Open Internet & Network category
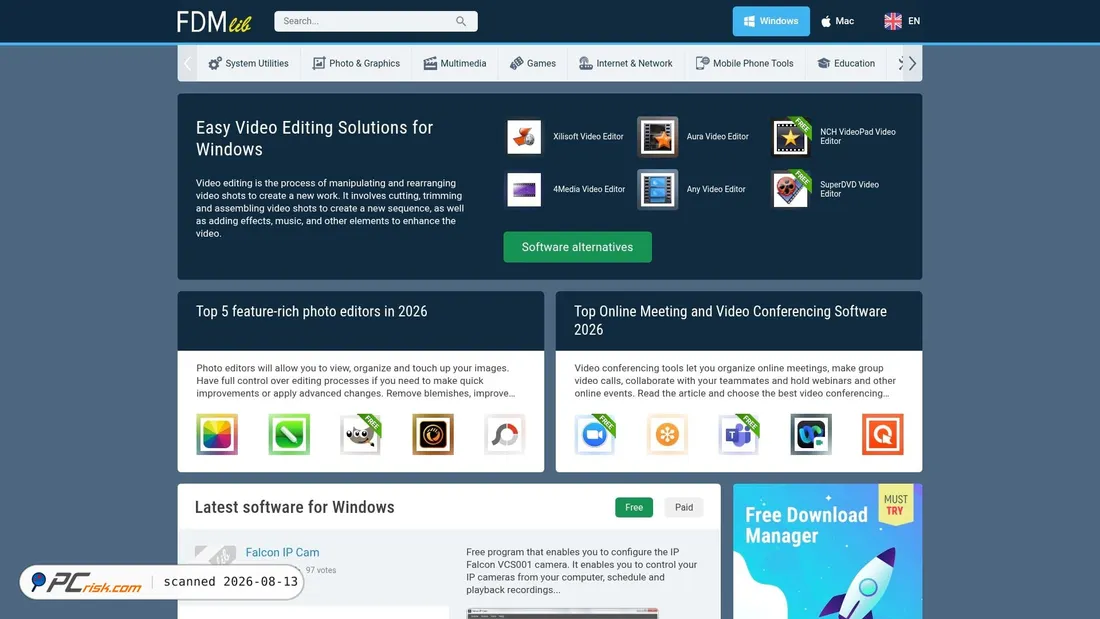Screen dimensions: 1100x619 pos(626,63)
